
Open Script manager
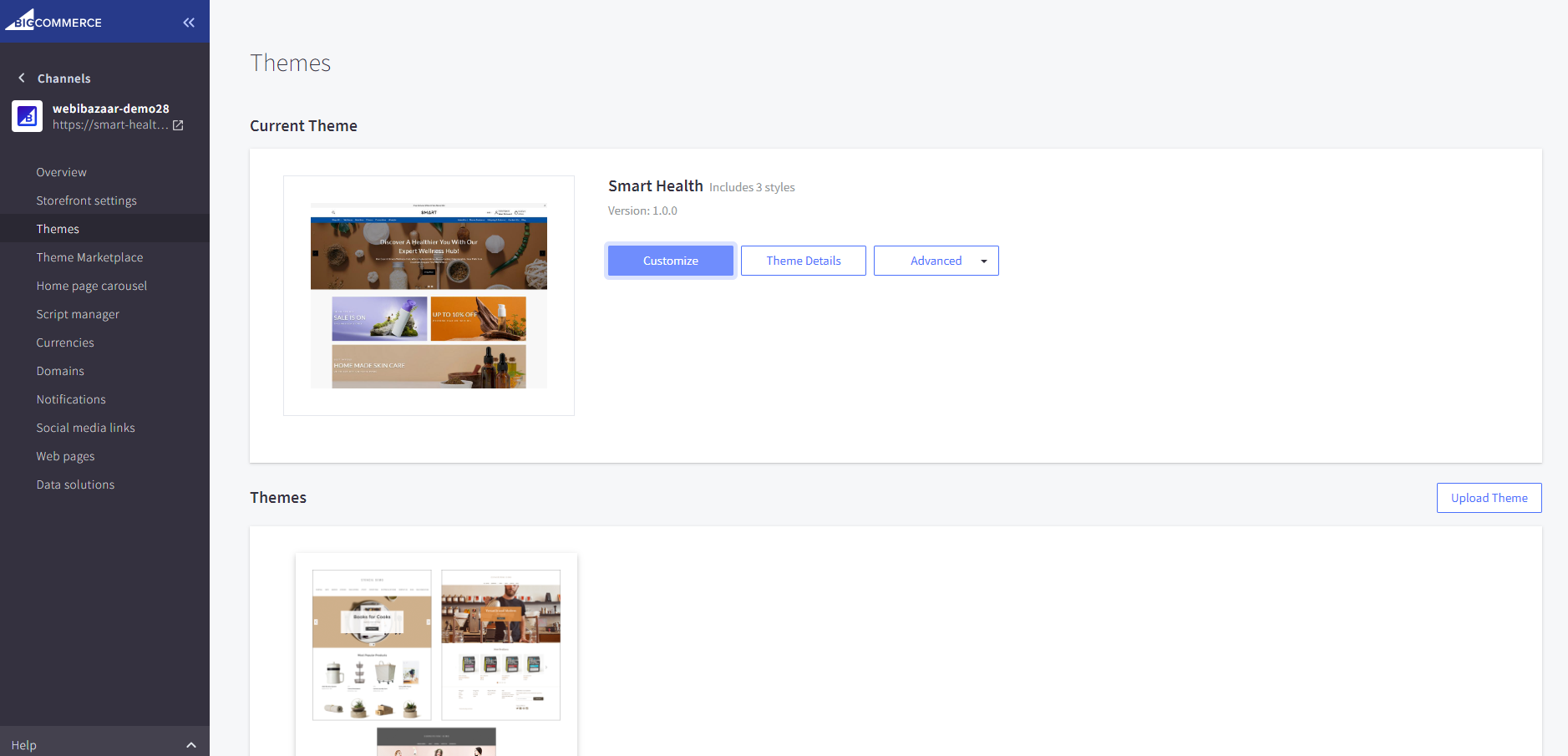tap(78, 314)
